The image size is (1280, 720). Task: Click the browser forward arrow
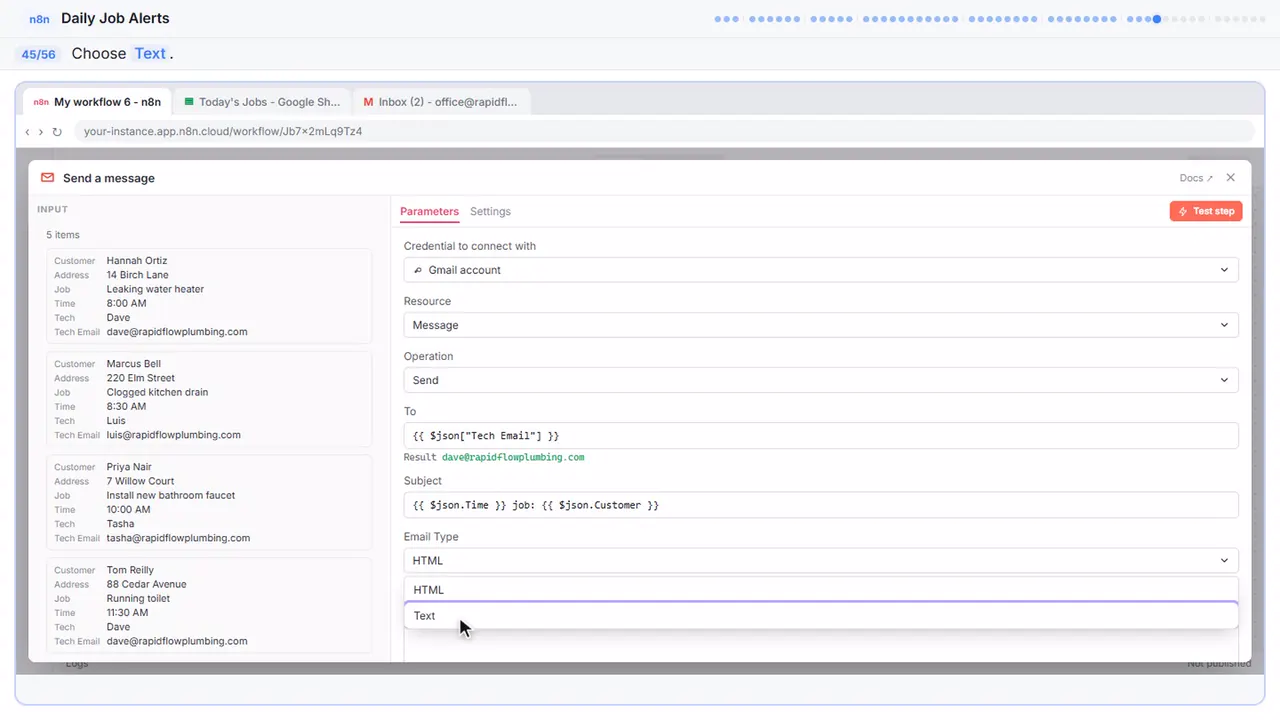click(41, 131)
